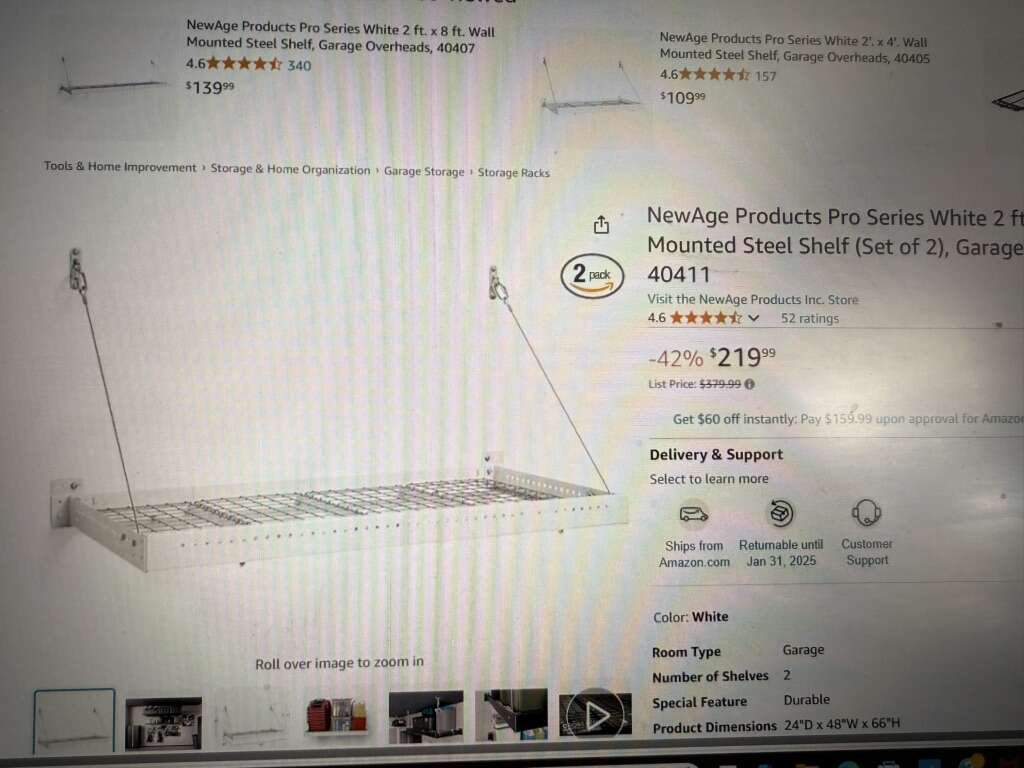This screenshot has width=1024, height=768.
Task: Go to Tools & Home Improvement breadcrumb
Action: click(x=120, y=167)
